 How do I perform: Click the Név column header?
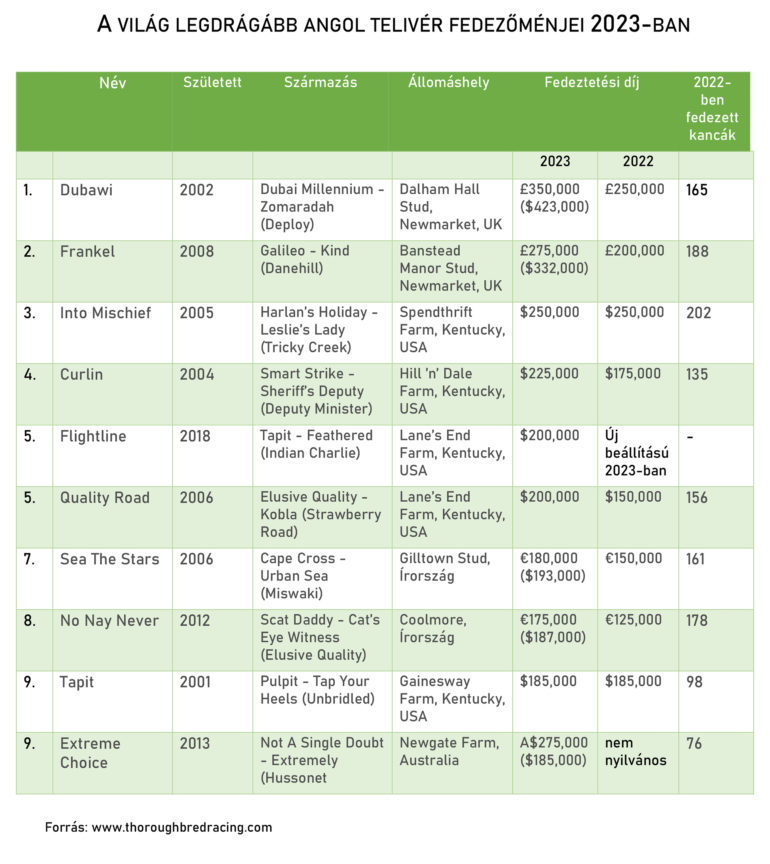[x=113, y=82]
